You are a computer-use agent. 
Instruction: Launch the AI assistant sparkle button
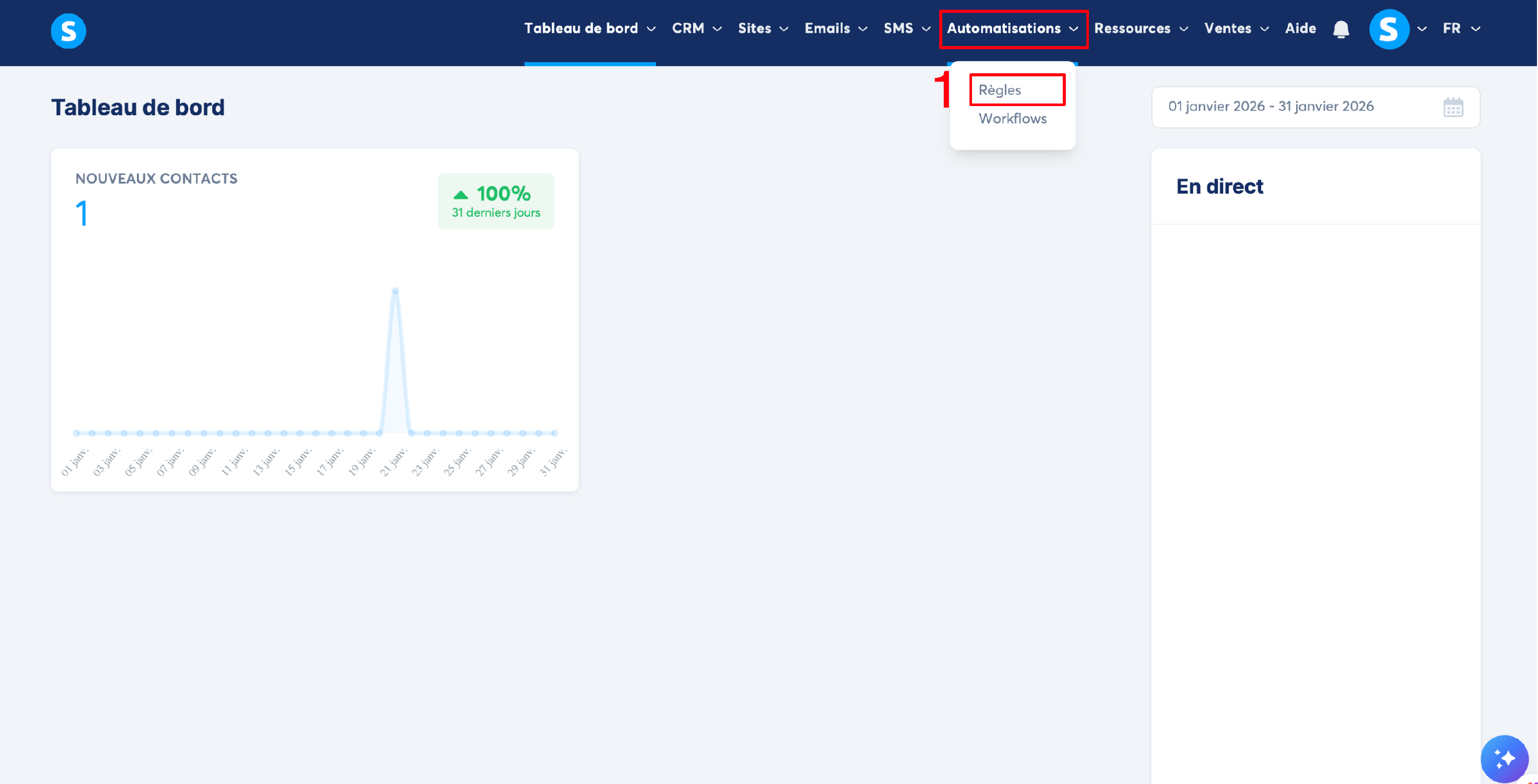click(x=1504, y=758)
